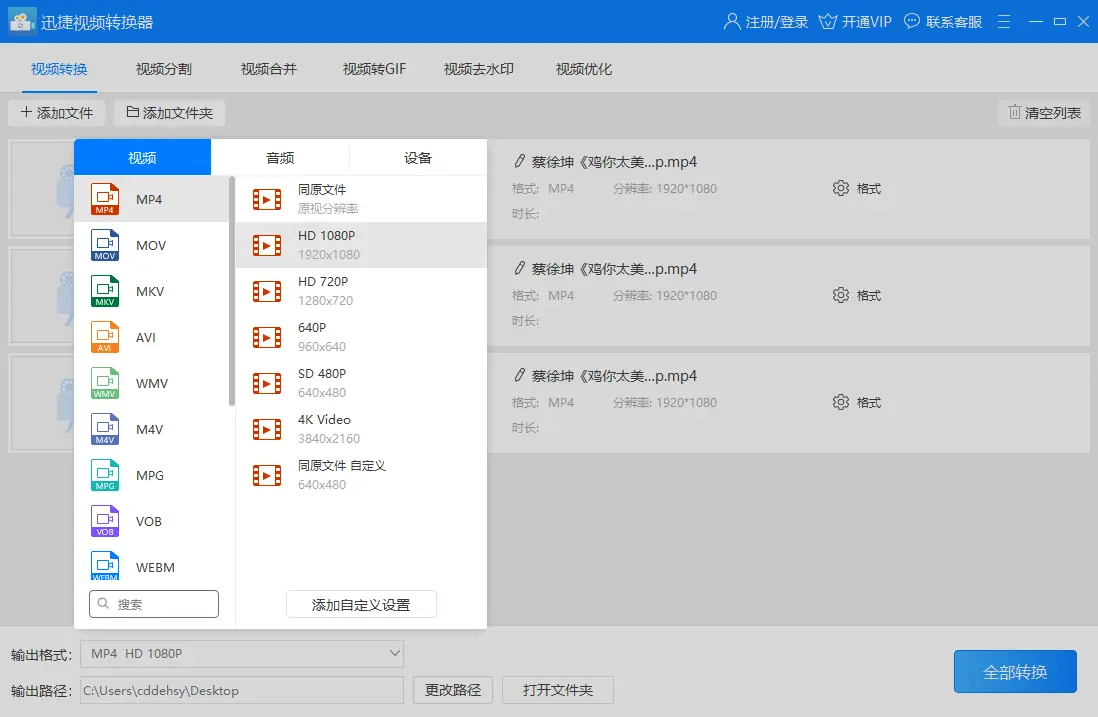Click the 3840x2160 resolution text
Viewport: 1098px width, 717px height.
pos(329,439)
